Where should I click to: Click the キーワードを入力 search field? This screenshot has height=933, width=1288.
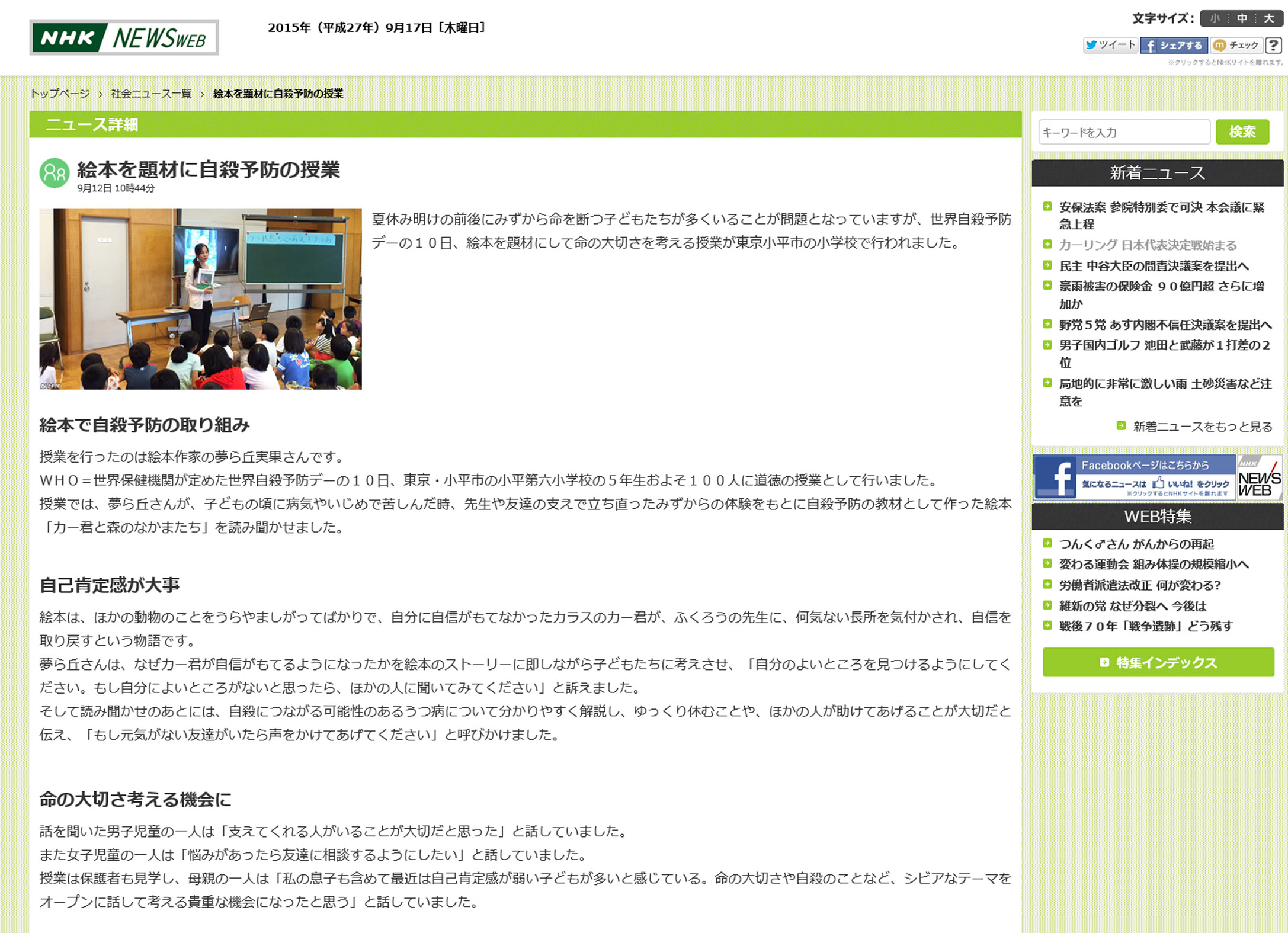1124,132
